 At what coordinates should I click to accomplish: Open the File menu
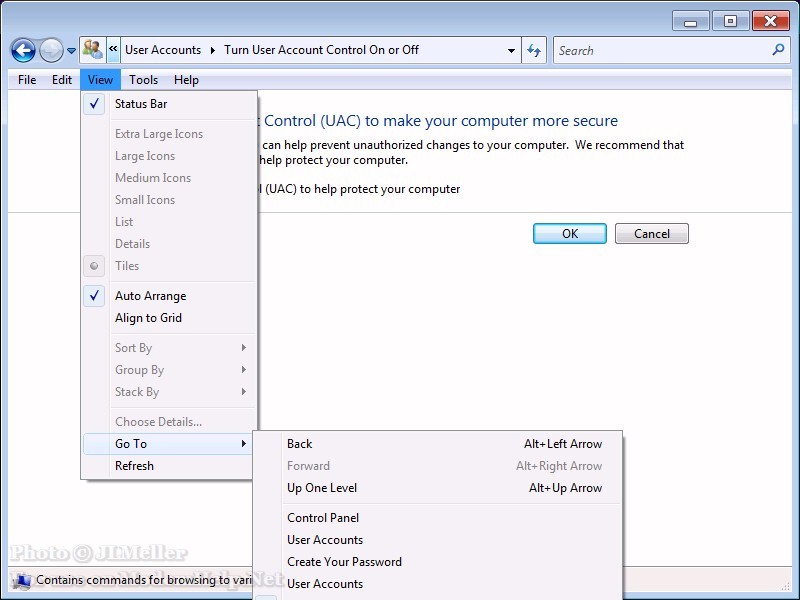click(27, 80)
